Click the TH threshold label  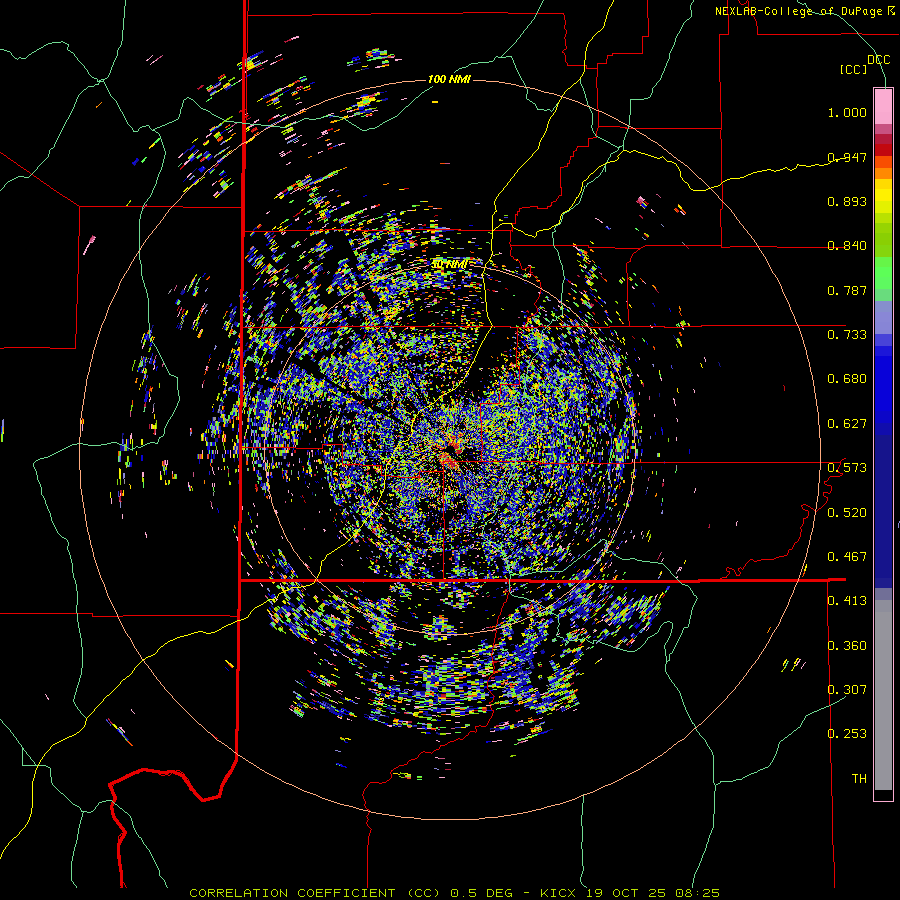(x=859, y=779)
